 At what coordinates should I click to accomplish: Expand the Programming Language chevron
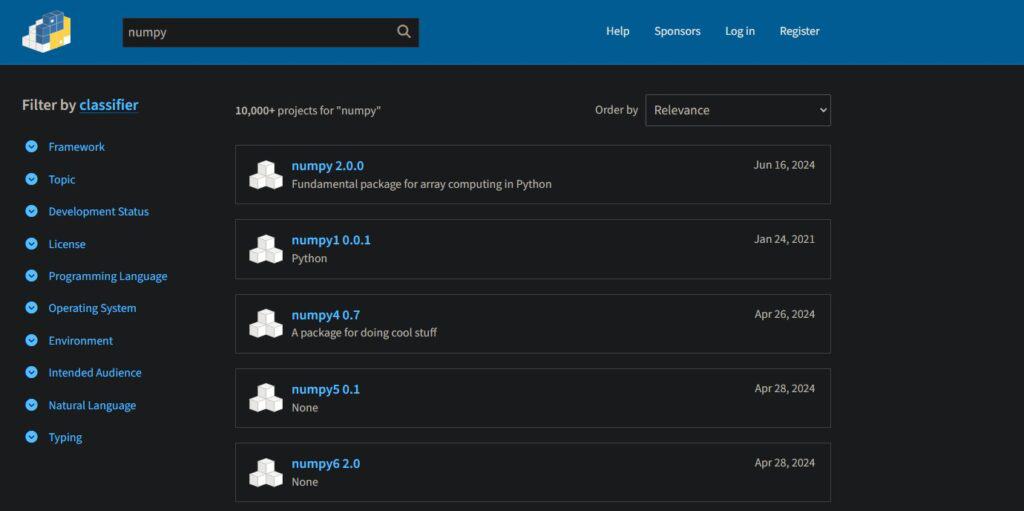[x=31, y=276]
